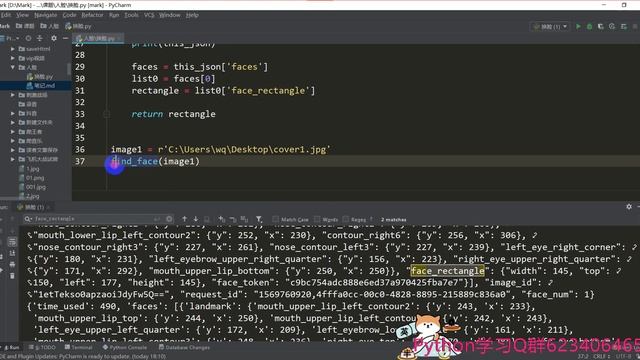Open the Project view selector dropdown

(11, 38)
